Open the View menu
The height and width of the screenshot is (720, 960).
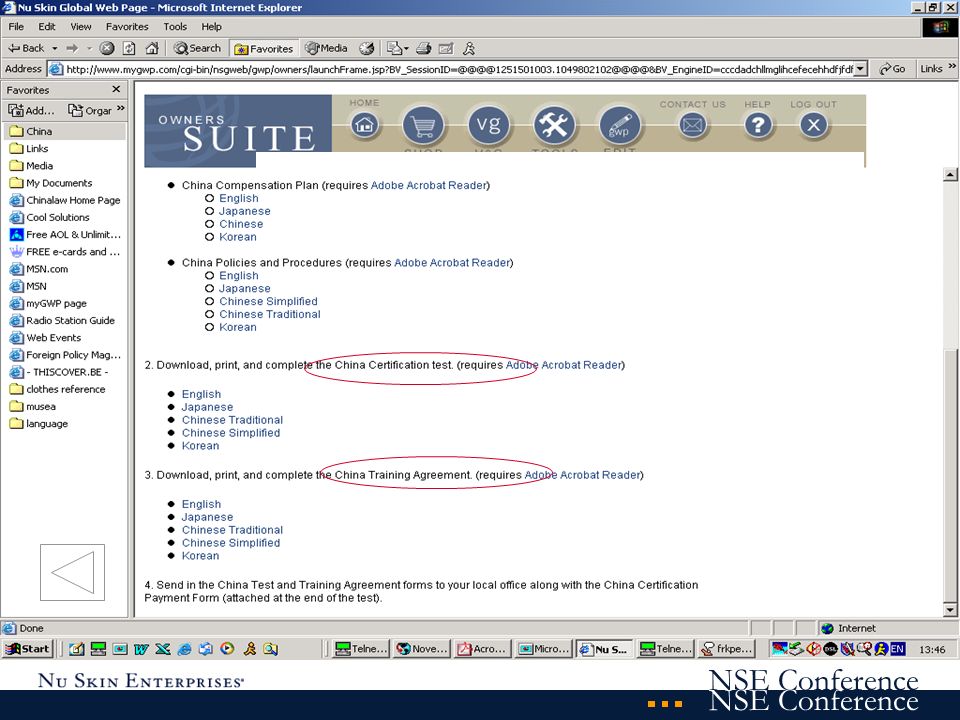(x=81, y=26)
